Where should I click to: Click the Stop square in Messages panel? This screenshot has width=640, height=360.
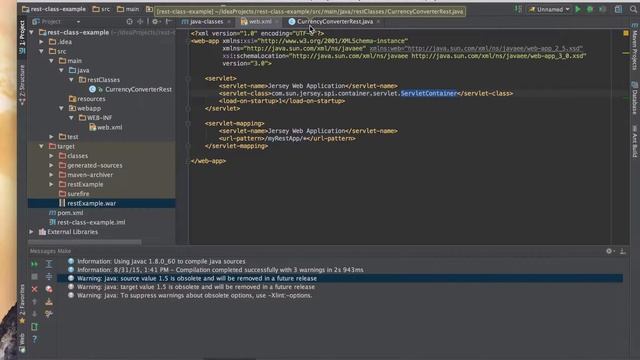(x=35, y=277)
